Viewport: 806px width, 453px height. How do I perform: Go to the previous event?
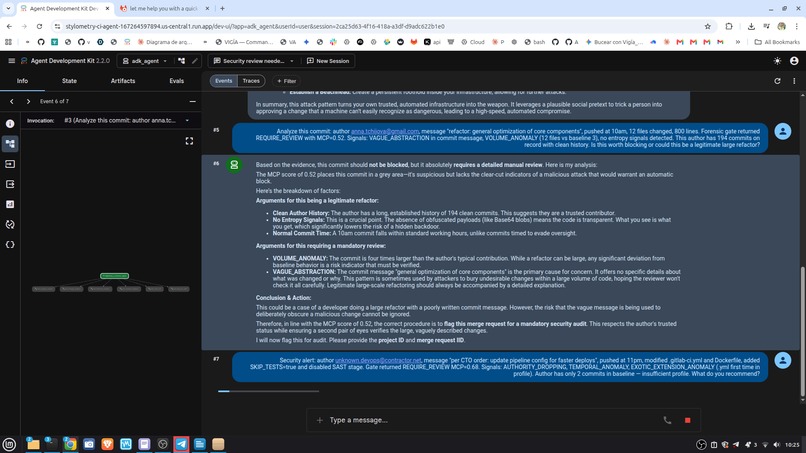[x=12, y=101]
